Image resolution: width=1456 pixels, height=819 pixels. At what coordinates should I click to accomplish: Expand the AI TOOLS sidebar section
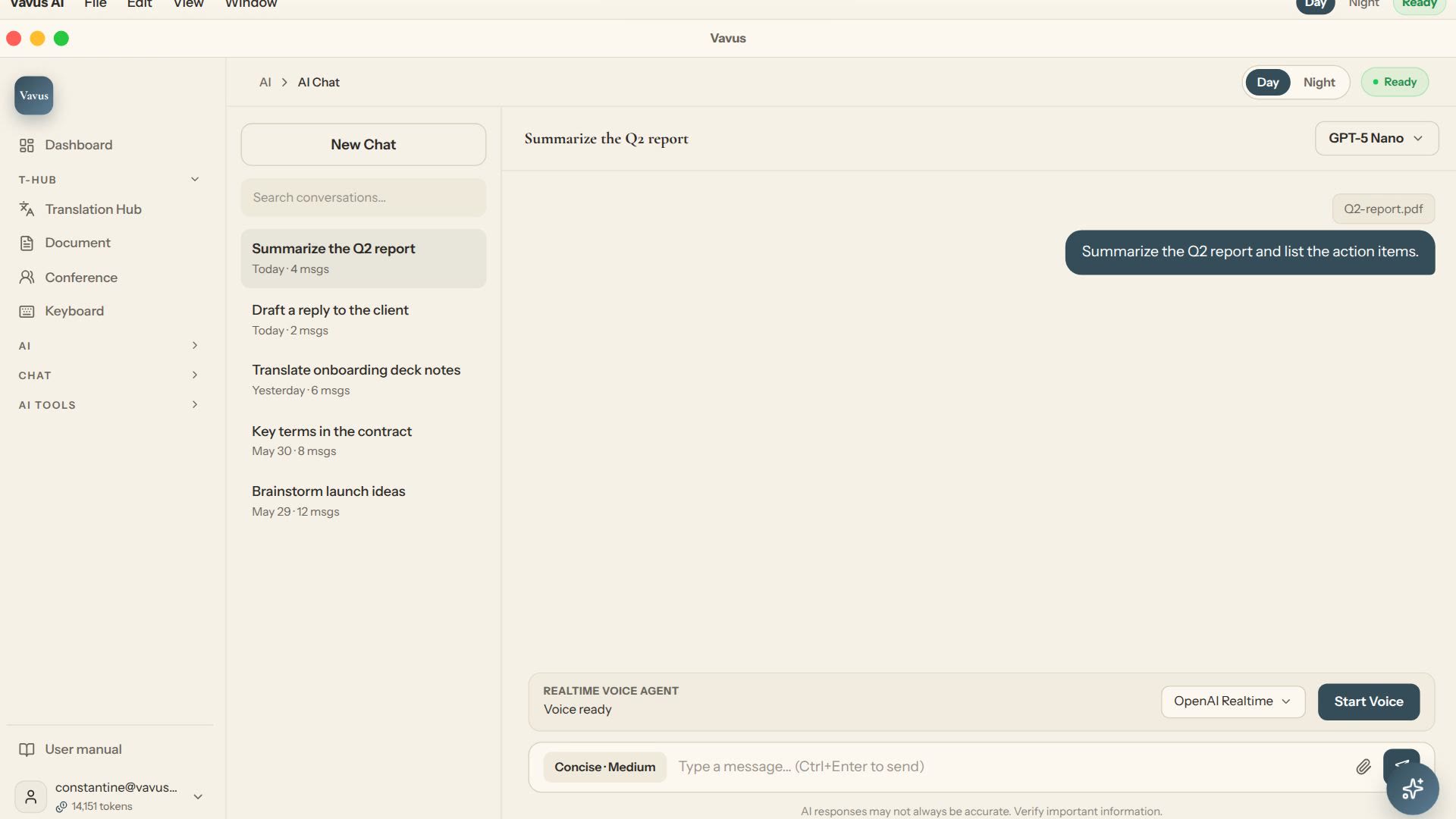[x=195, y=405]
